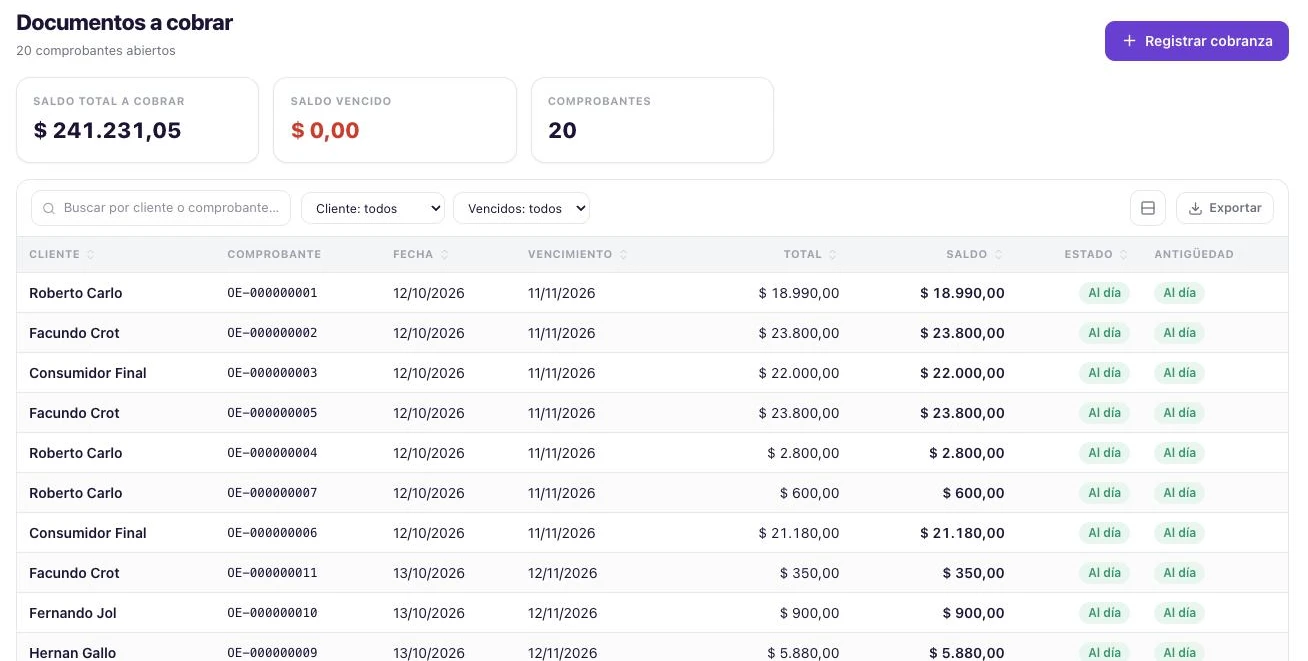Click Estado 'Al día' badge for 0E-000000002
This screenshot has height=661, width=1308.
pyautogui.click(x=1104, y=333)
